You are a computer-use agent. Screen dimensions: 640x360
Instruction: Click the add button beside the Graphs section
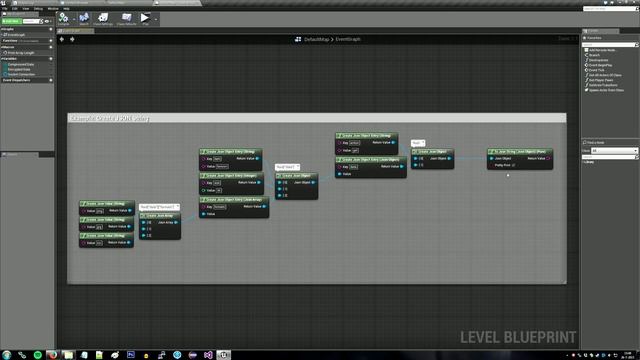point(51,29)
